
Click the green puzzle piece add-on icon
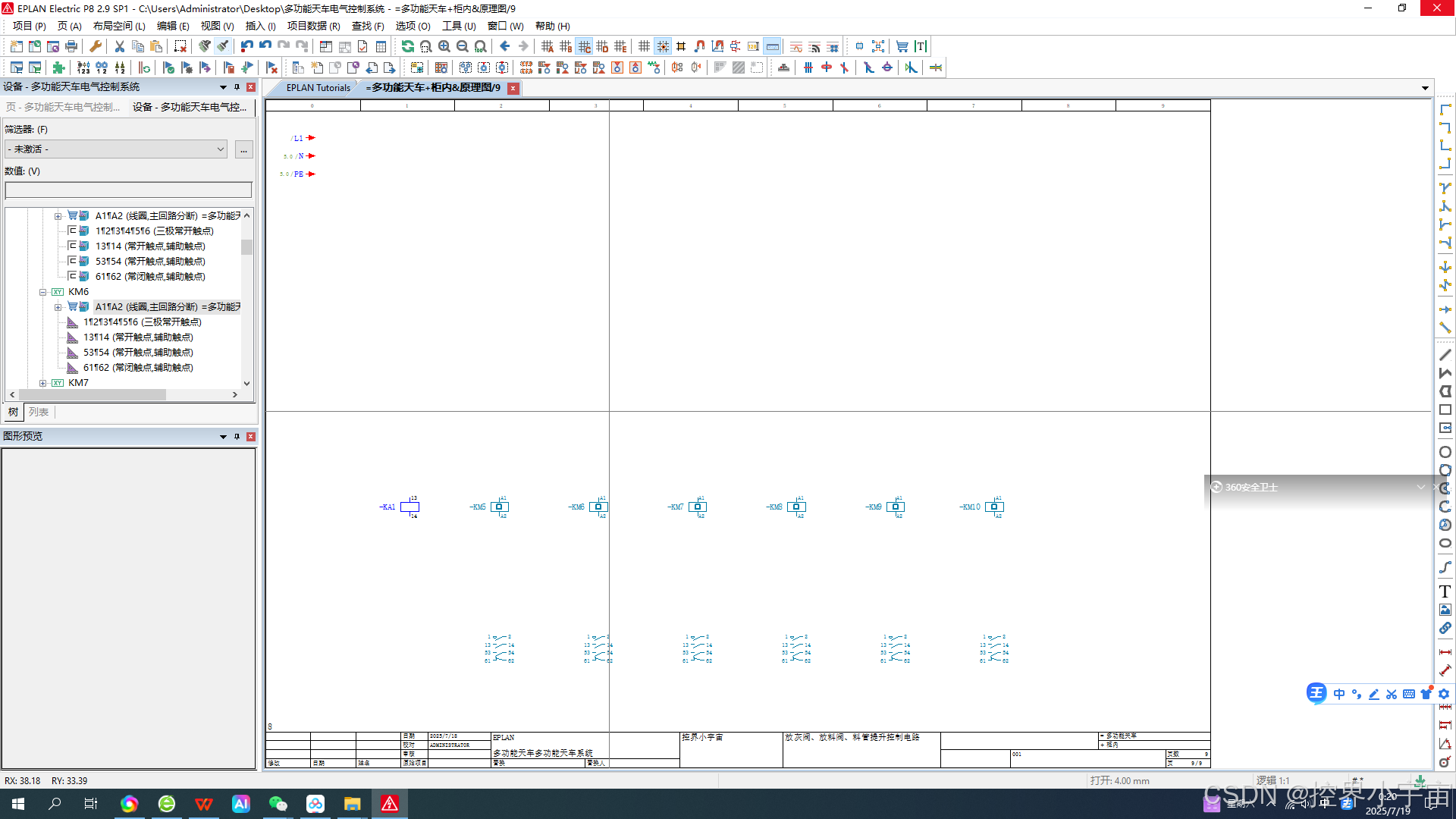(59, 68)
